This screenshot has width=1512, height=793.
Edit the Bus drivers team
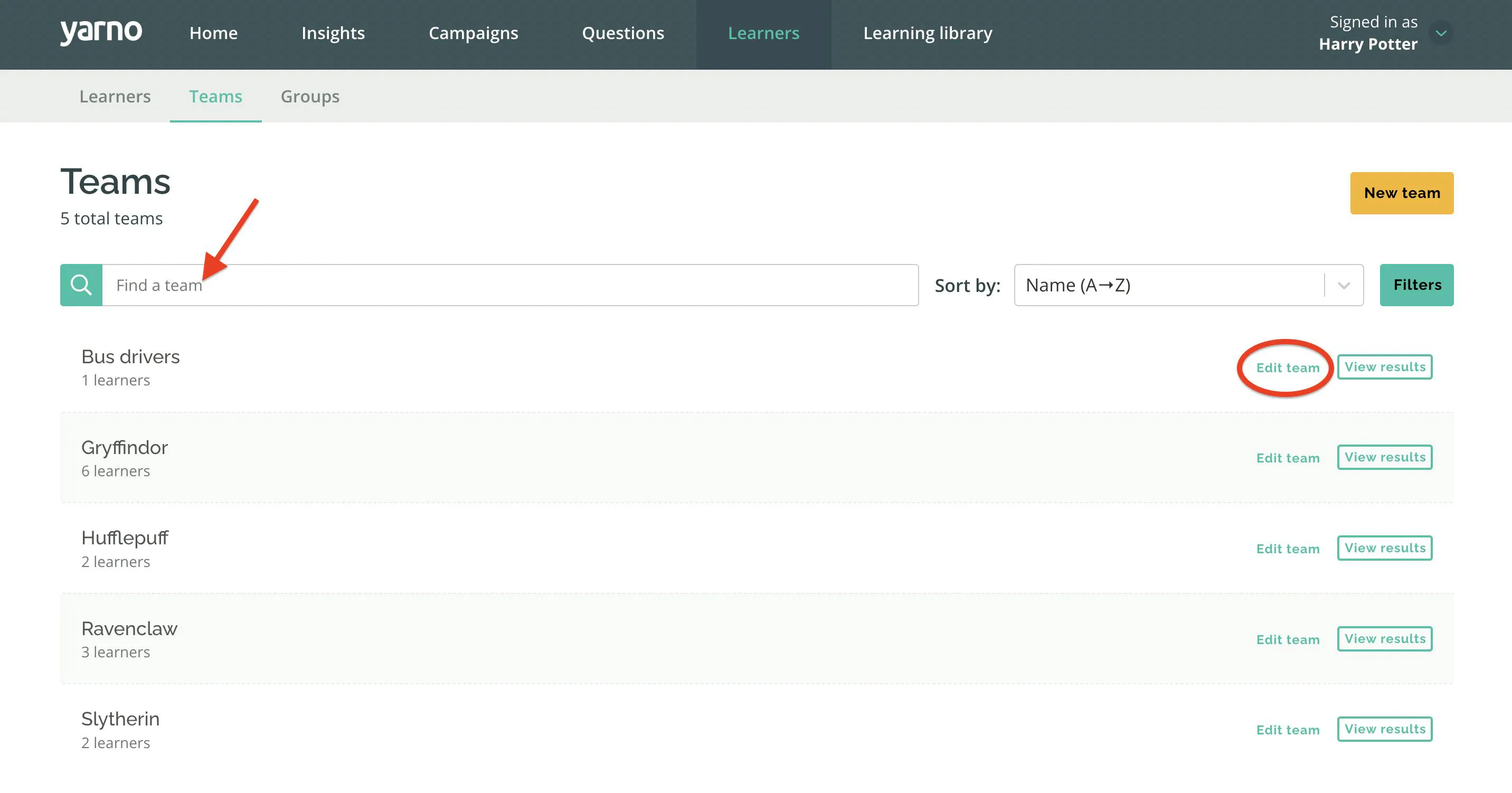tap(1288, 368)
